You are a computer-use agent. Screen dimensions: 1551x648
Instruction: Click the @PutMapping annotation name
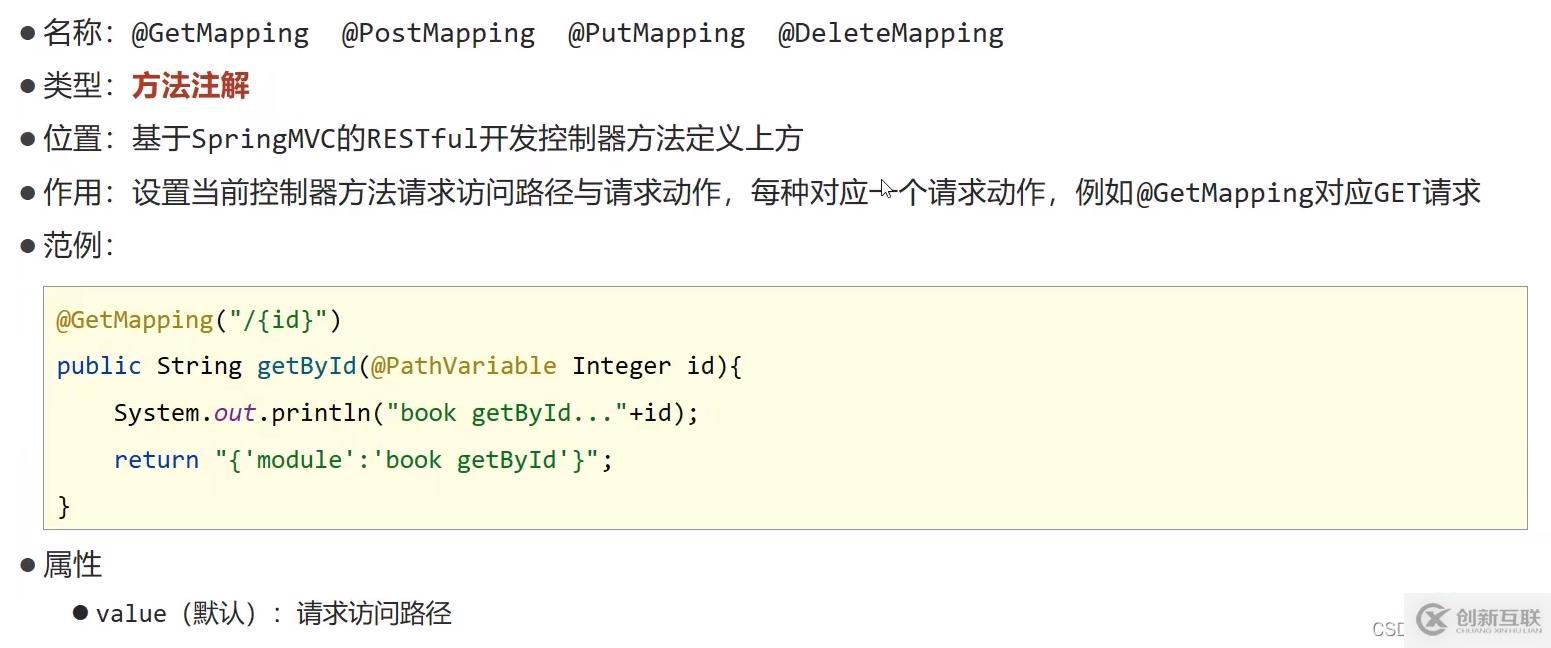pos(656,33)
